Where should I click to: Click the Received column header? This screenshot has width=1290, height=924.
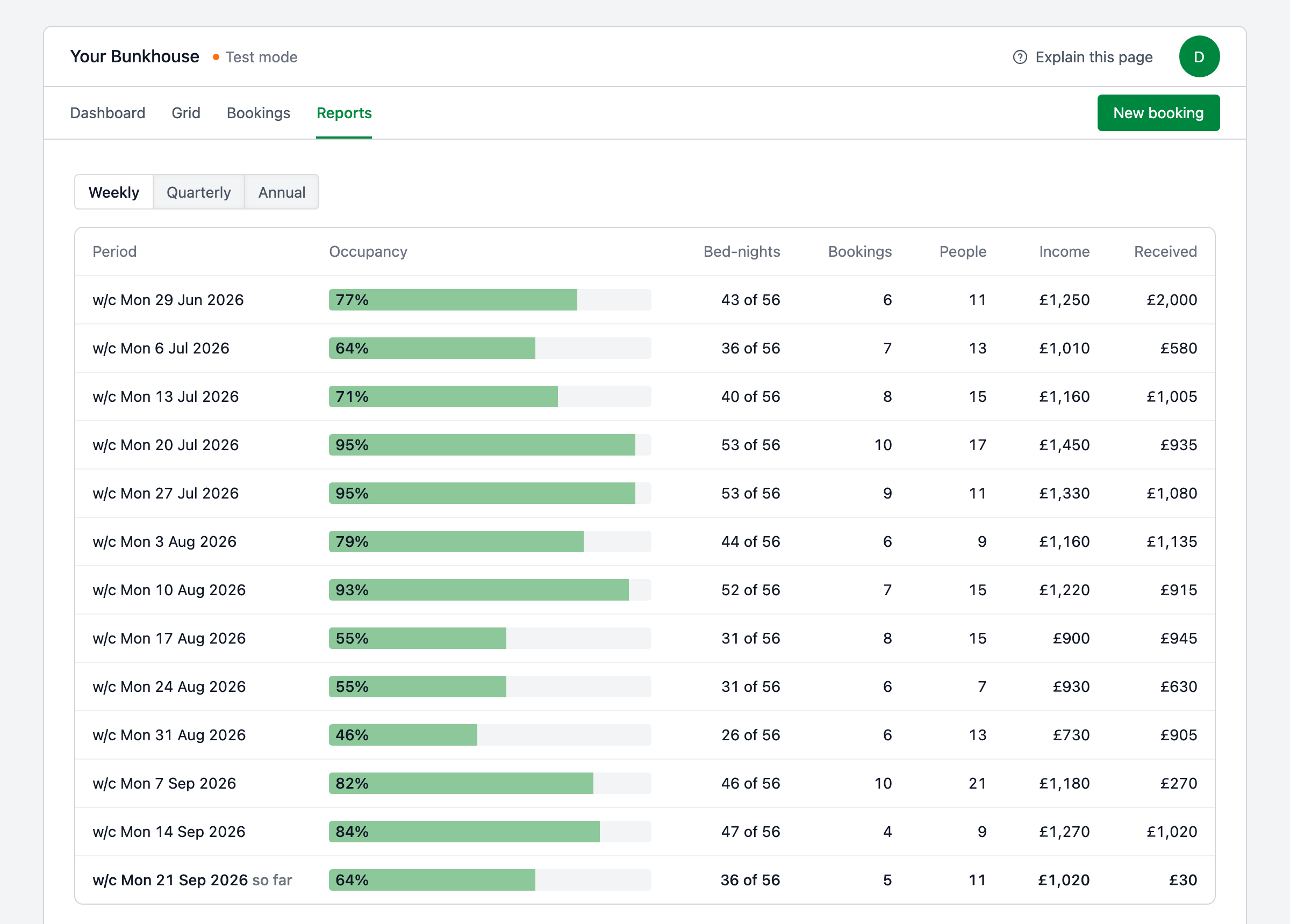point(1165,251)
